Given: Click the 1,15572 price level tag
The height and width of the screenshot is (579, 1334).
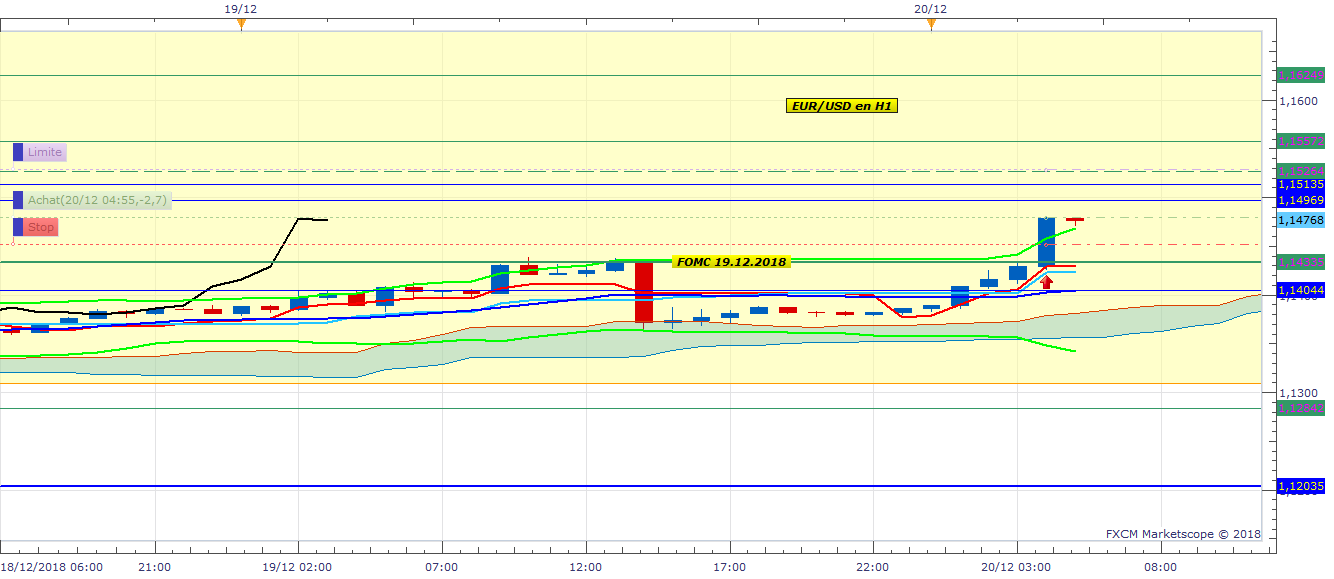Looking at the screenshot, I should (1301, 141).
